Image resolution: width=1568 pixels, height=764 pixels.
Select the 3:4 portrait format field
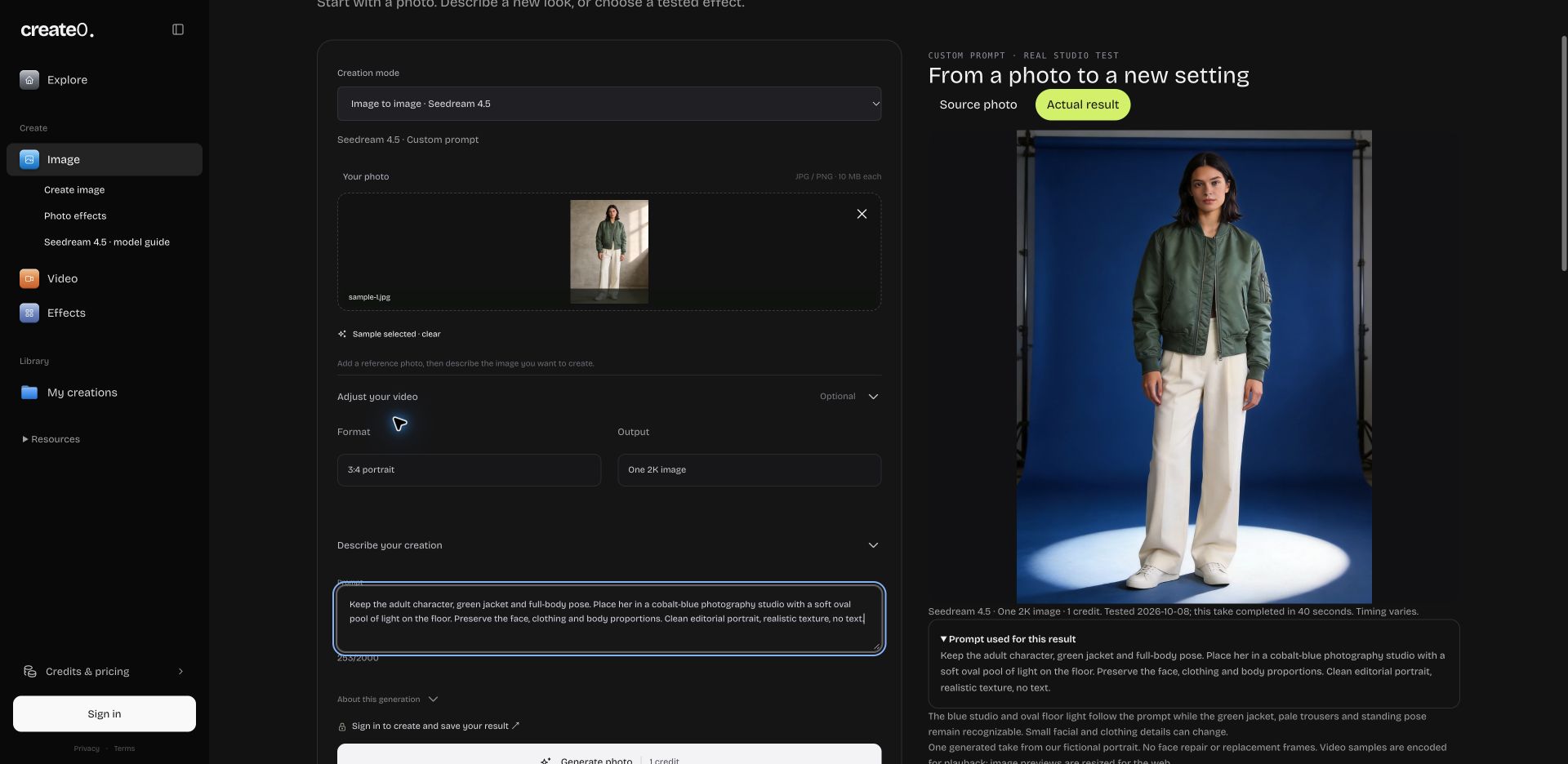point(469,470)
